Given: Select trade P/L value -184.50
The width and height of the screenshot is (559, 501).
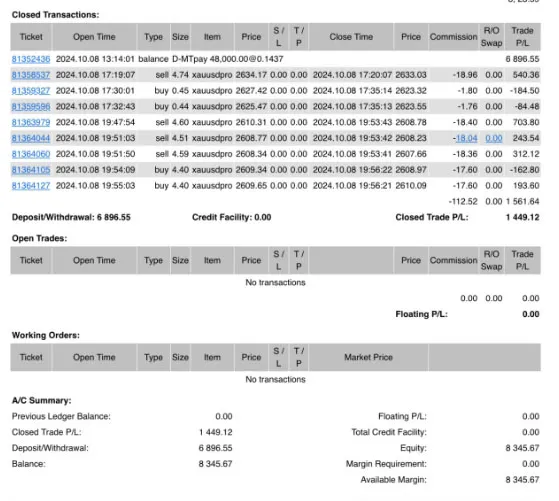Looking at the screenshot, I should 524,91.
